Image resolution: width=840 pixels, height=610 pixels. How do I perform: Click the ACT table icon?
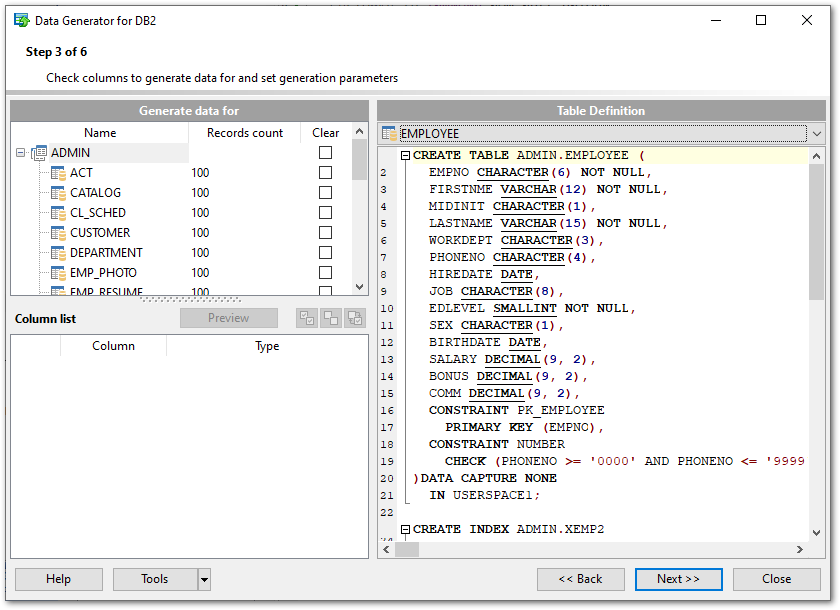click(x=58, y=173)
